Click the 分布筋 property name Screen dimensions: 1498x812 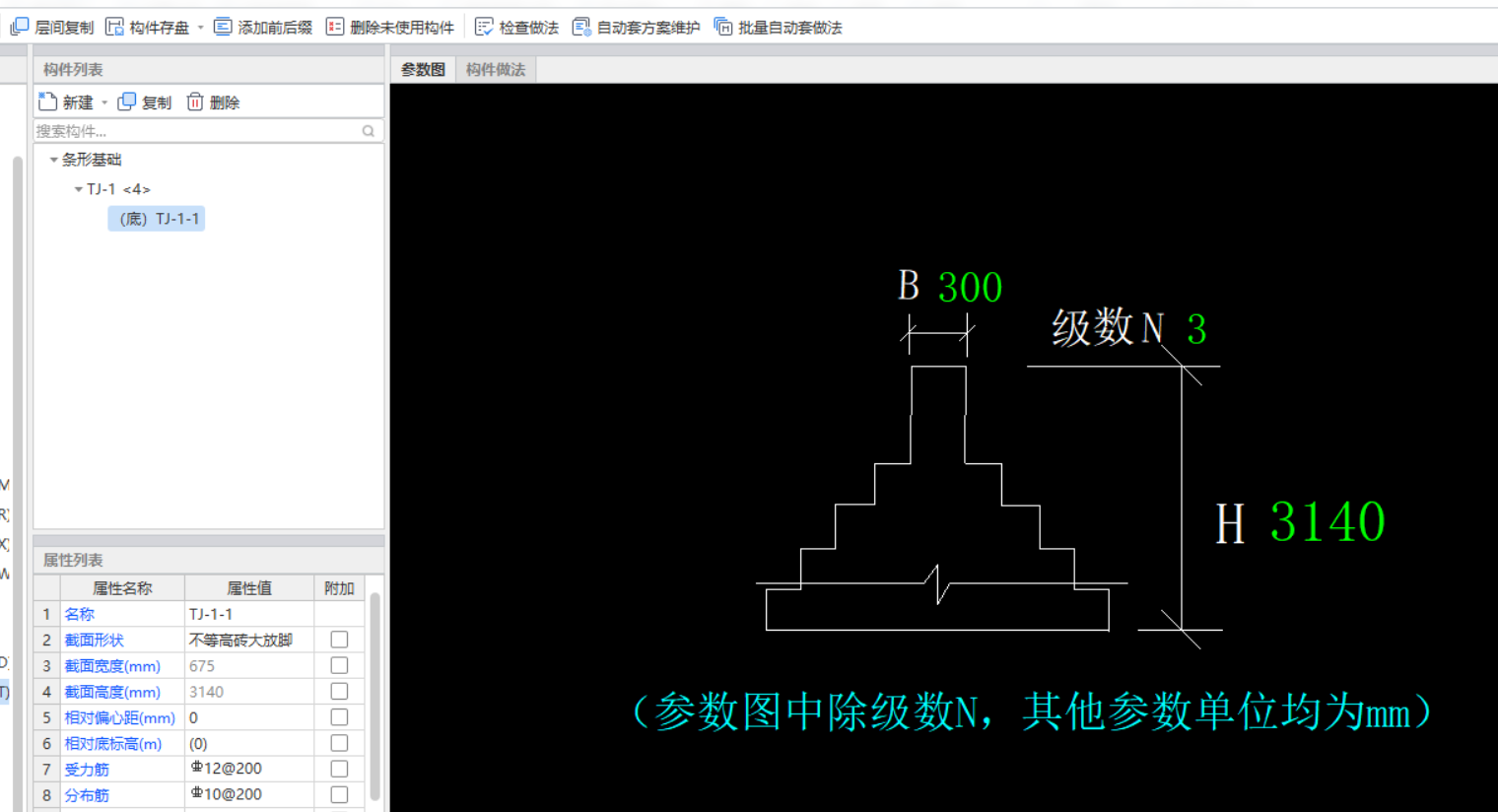87,794
